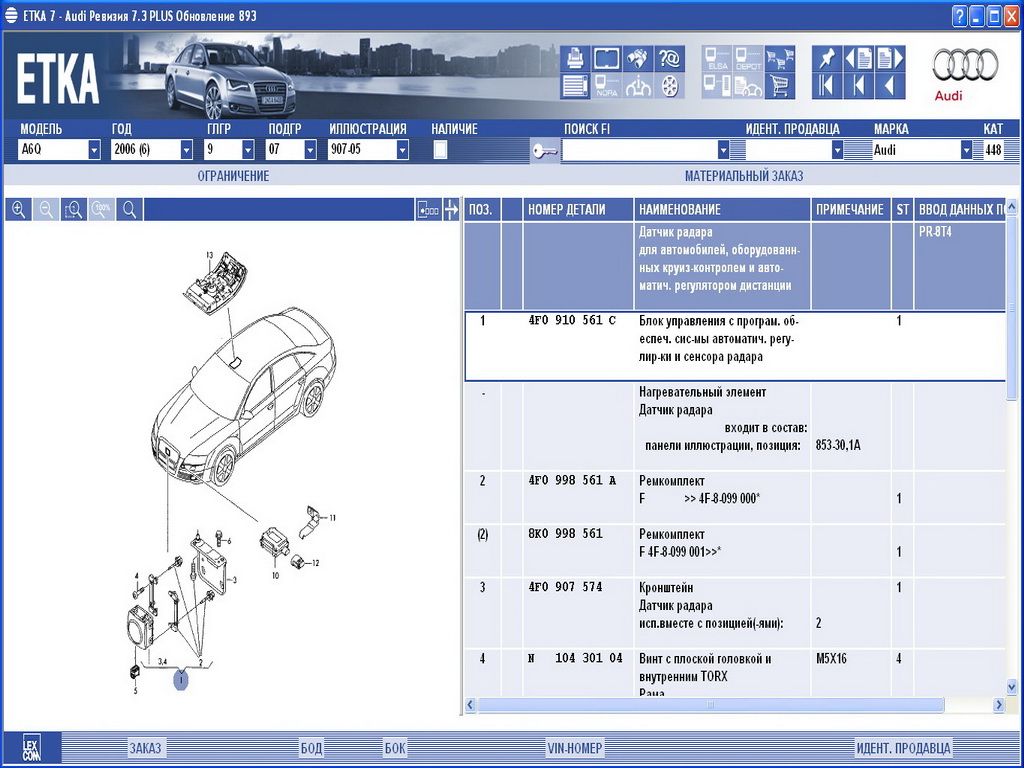Click the vertical scrollbar down arrow of parts list
The height and width of the screenshot is (768, 1024).
click(x=1012, y=686)
